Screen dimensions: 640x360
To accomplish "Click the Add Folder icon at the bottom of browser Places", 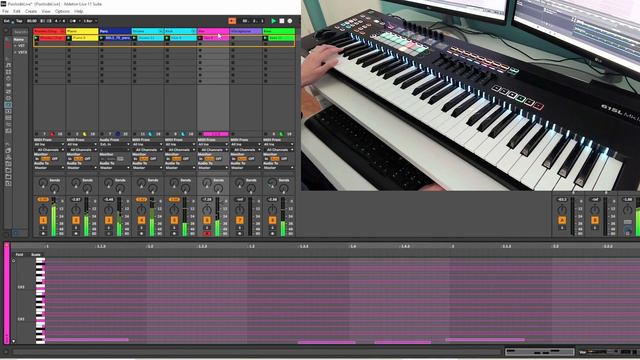I will tap(8, 184).
